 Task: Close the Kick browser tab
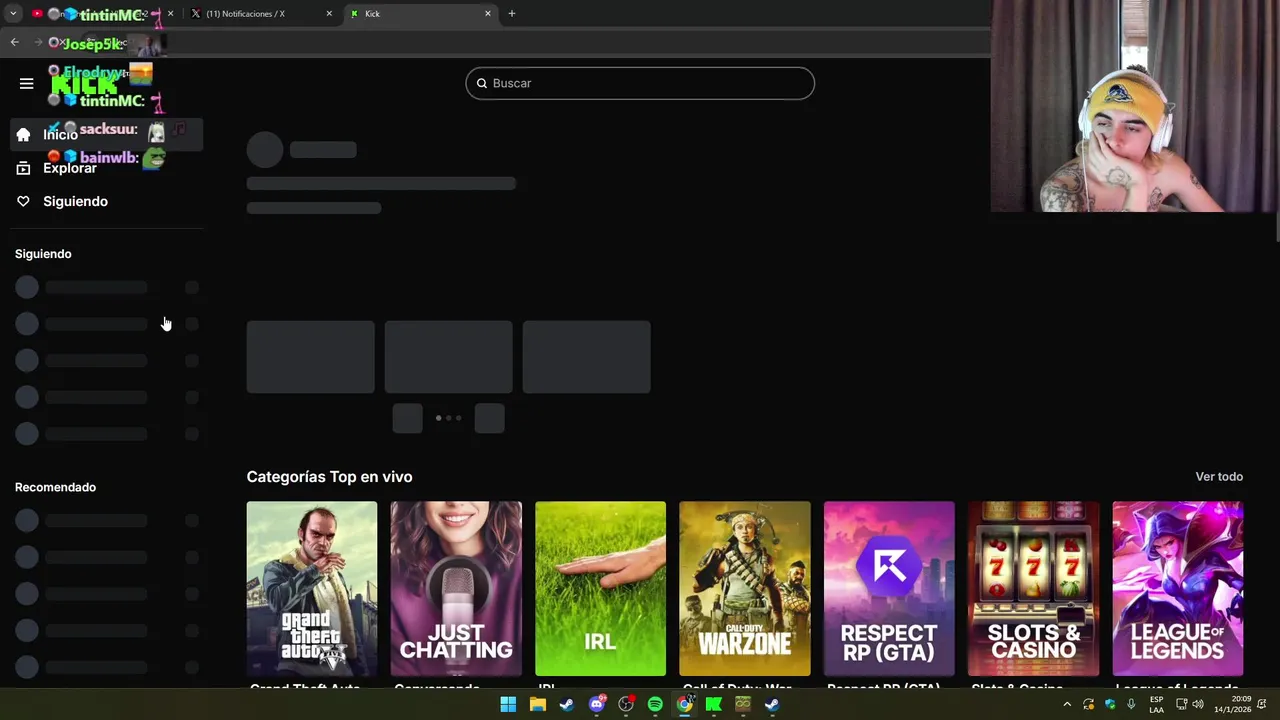pyautogui.click(x=488, y=14)
